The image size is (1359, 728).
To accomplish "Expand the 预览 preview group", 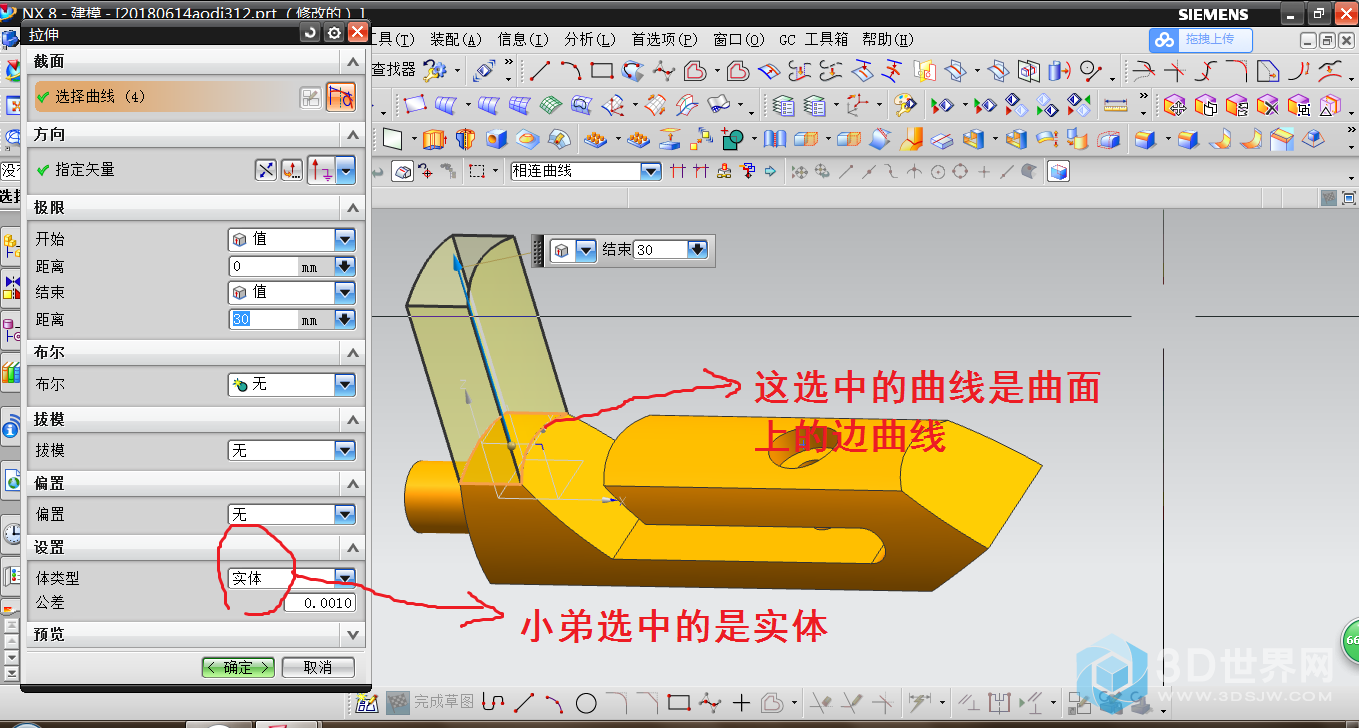I will [x=352, y=634].
